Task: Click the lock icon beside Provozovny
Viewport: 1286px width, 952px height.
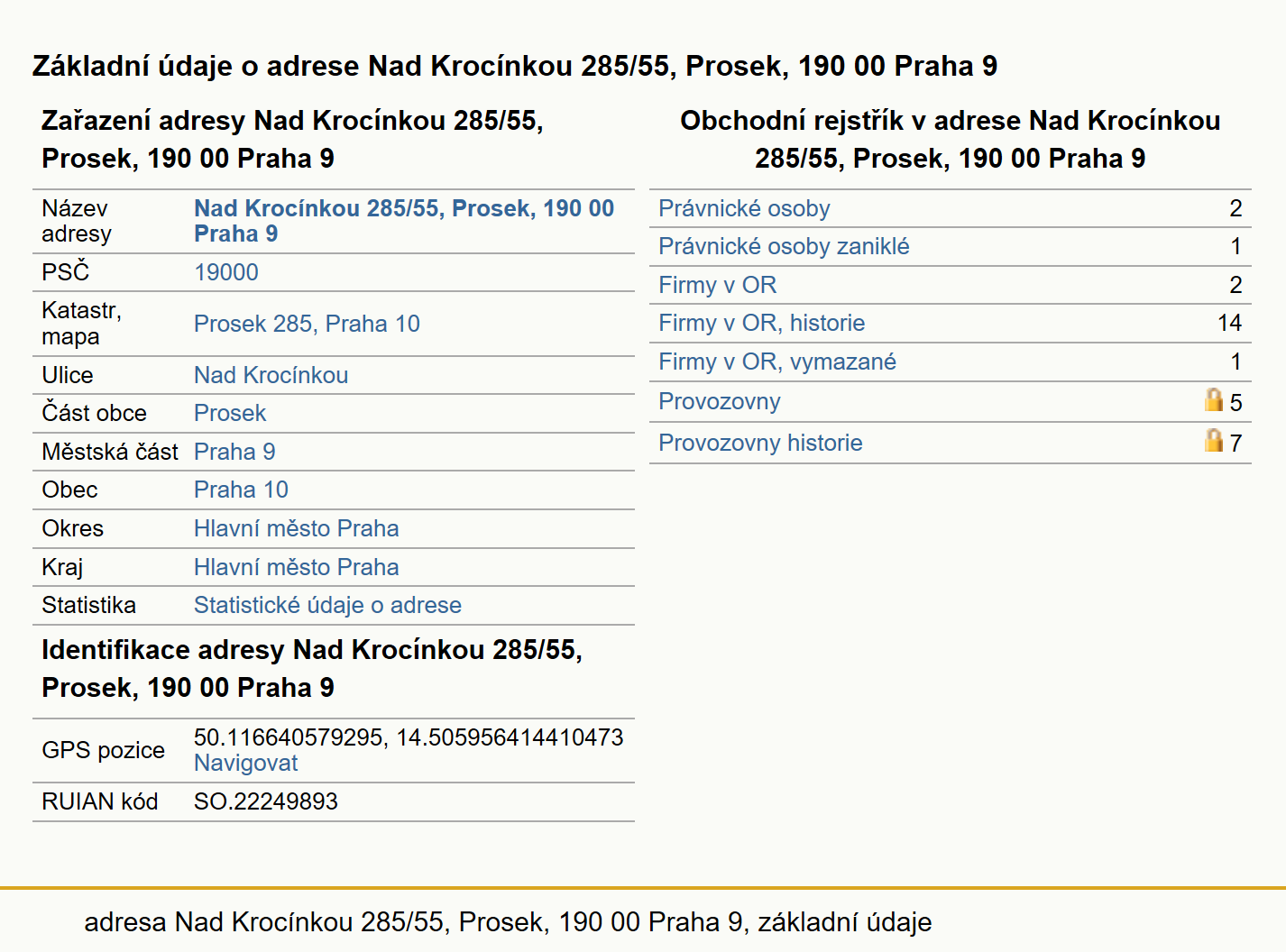Action: click(x=1214, y=399)
